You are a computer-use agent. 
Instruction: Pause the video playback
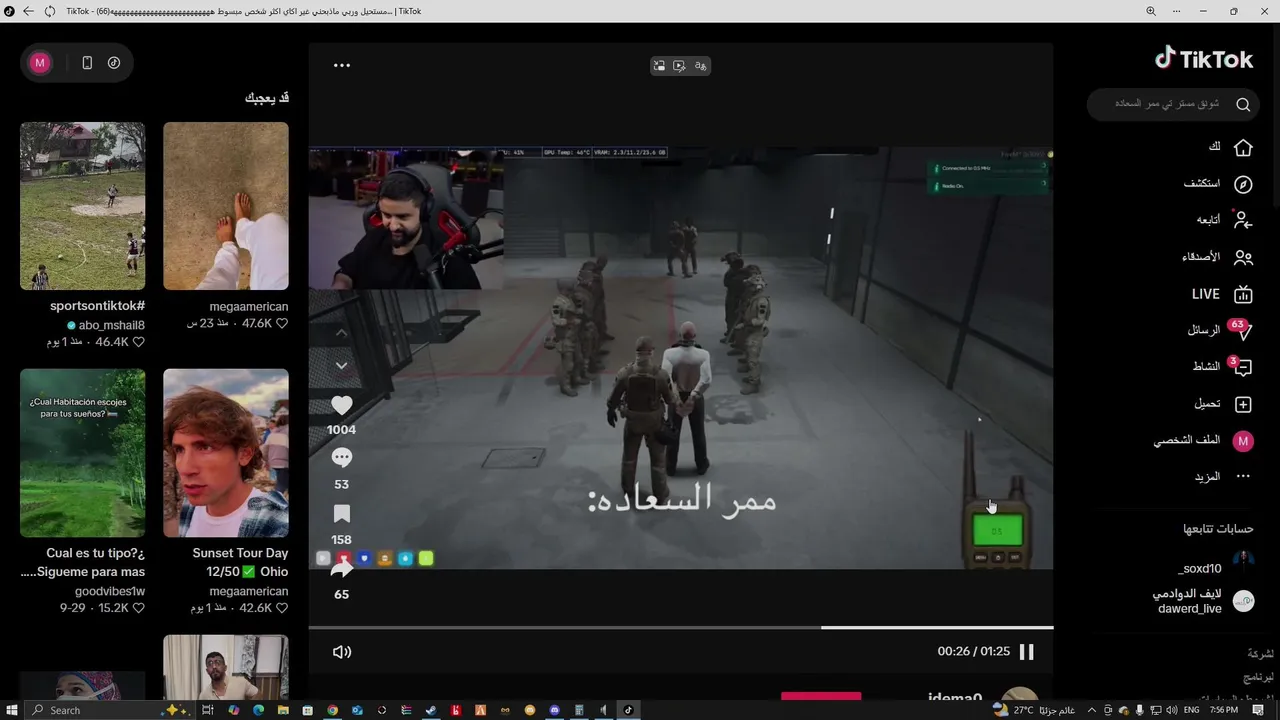coord(1027,652)
